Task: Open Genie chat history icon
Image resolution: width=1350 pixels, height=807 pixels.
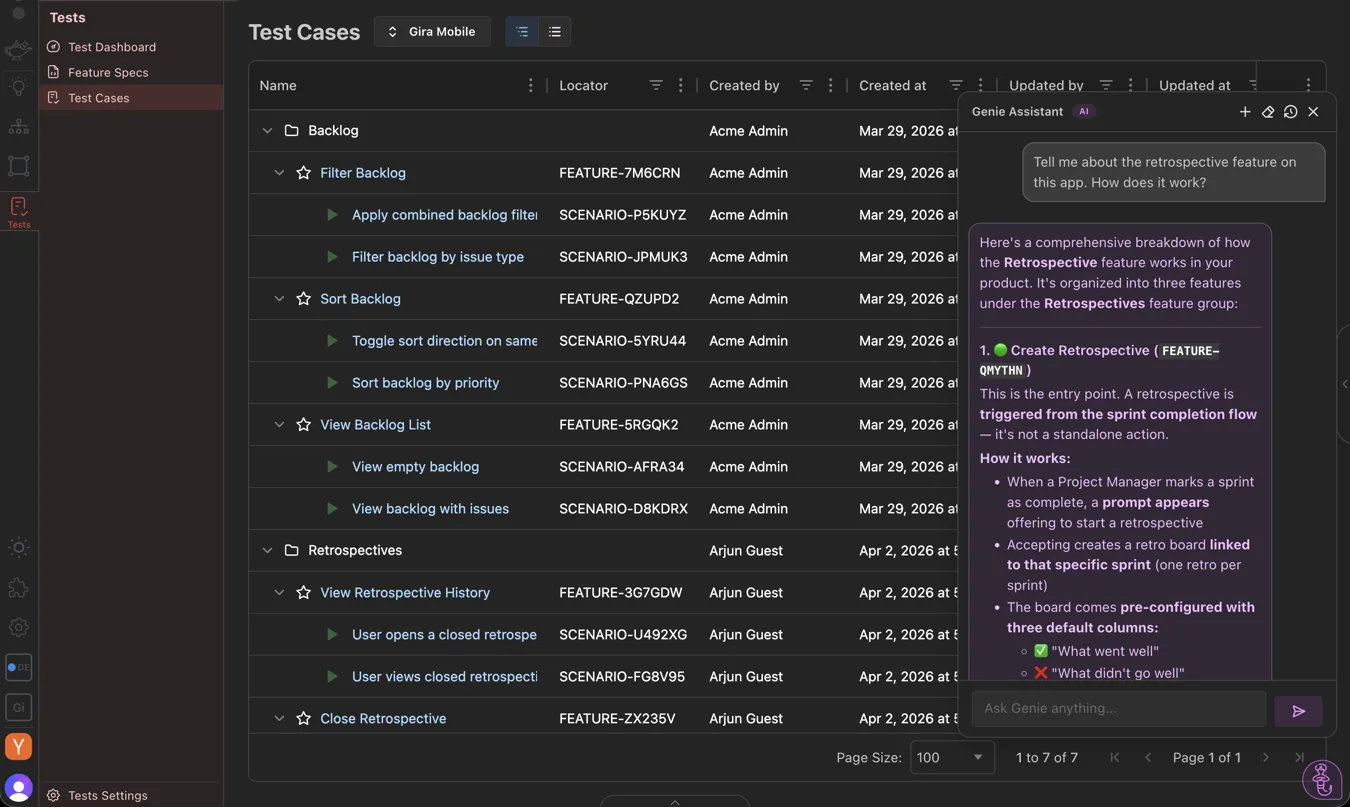Action: tap(1290, 112)
